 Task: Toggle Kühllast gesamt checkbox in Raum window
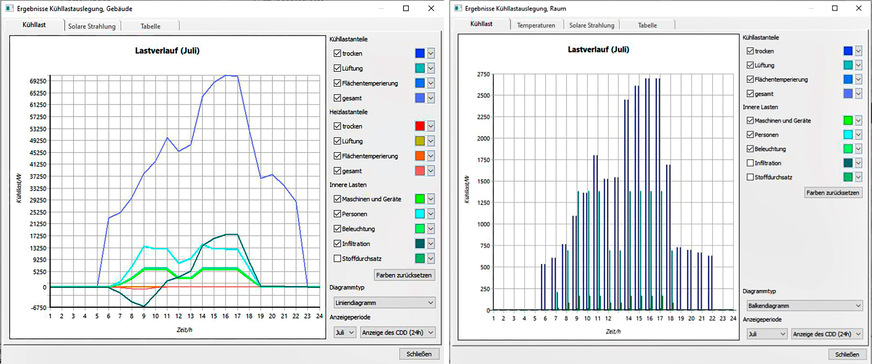point(750,93)
